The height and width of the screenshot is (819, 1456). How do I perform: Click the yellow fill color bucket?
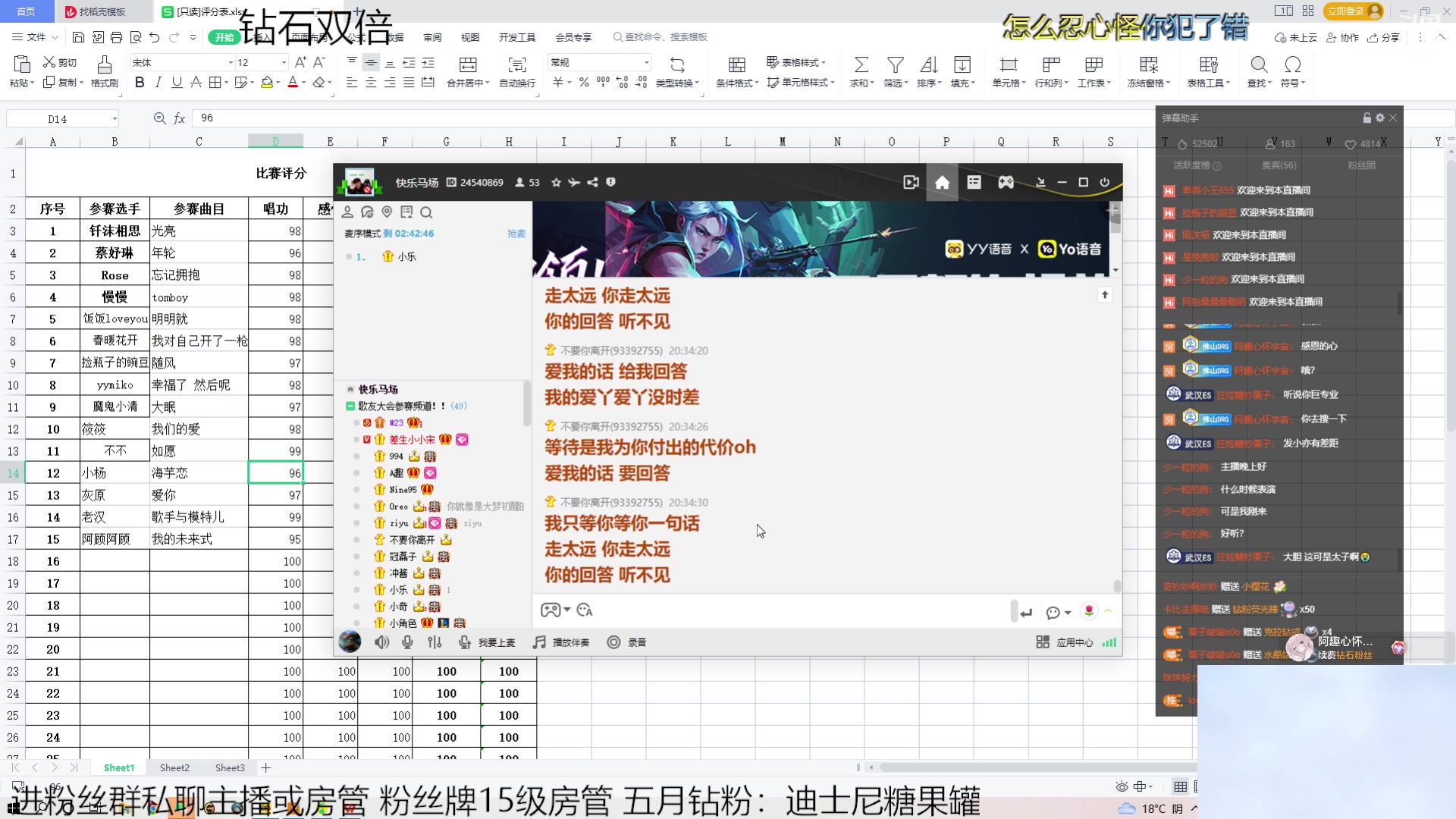[266, 82]
